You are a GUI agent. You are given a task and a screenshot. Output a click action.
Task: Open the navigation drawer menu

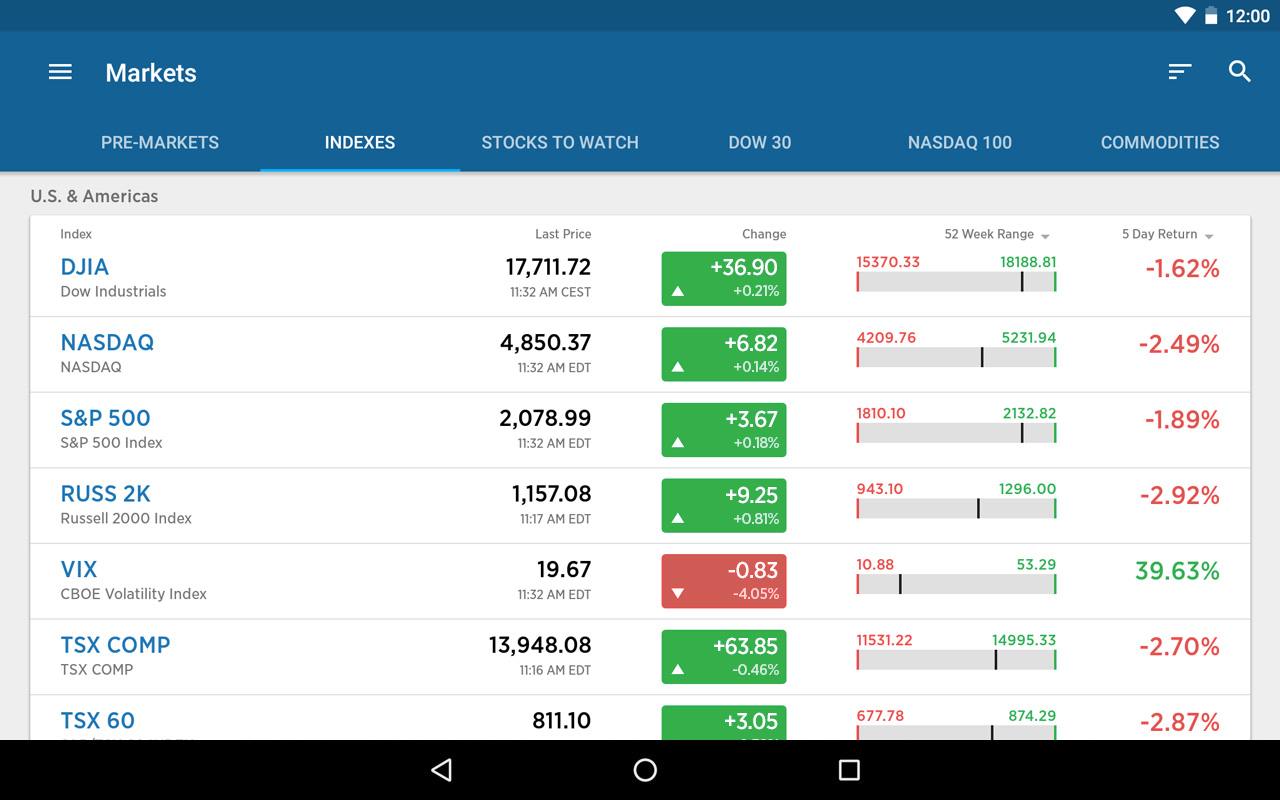(x=60, y=71)
